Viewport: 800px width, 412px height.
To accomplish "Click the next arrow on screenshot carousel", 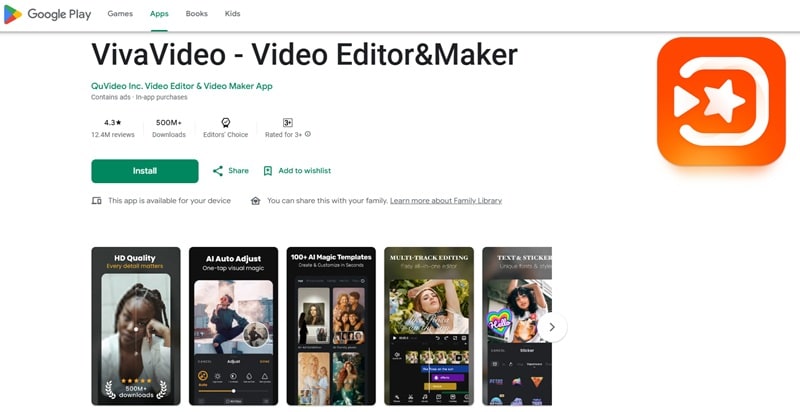I will coord(552,327).
